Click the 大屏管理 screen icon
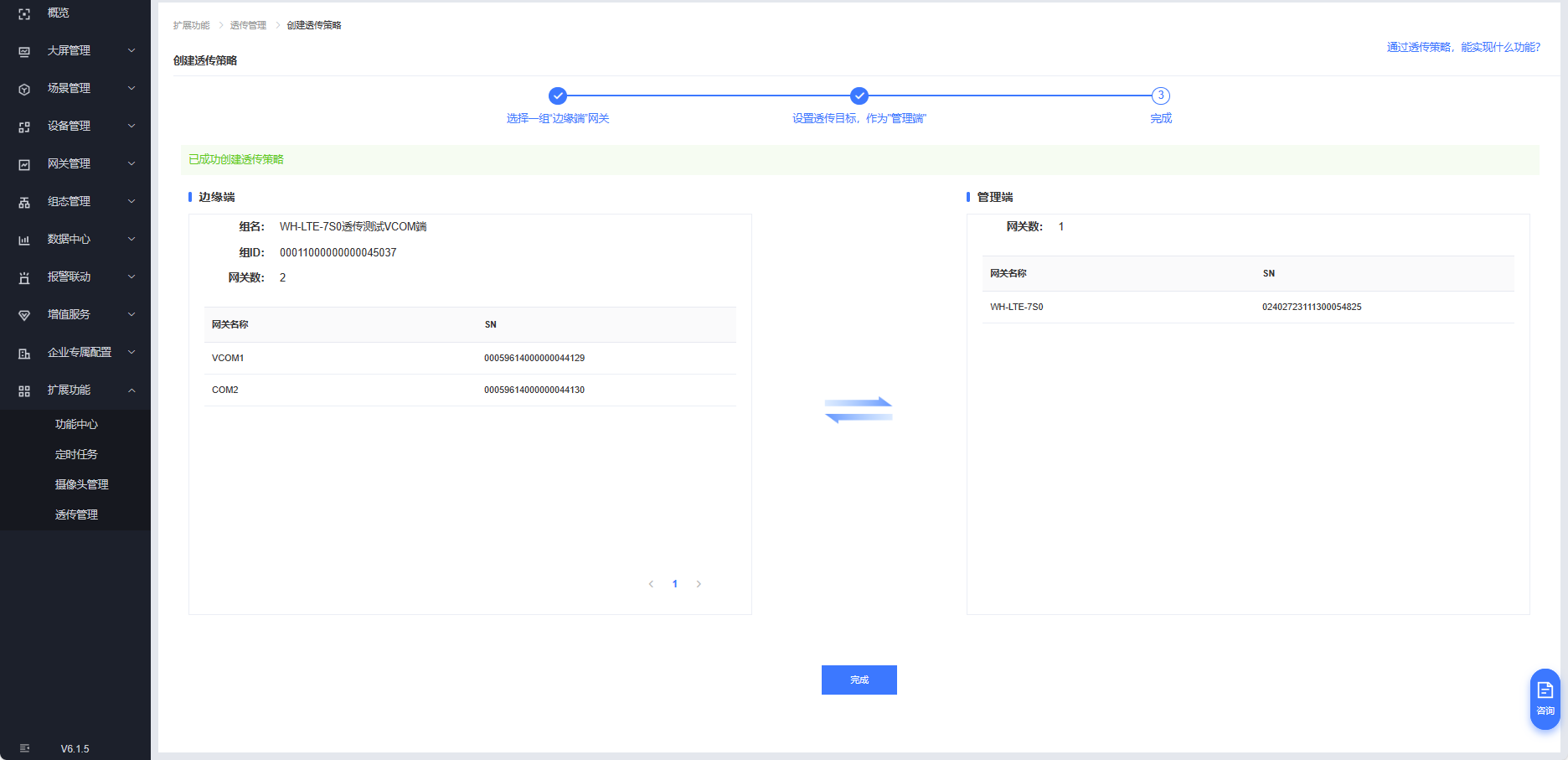Screen dimensions: 1568x760 [24, 51]
